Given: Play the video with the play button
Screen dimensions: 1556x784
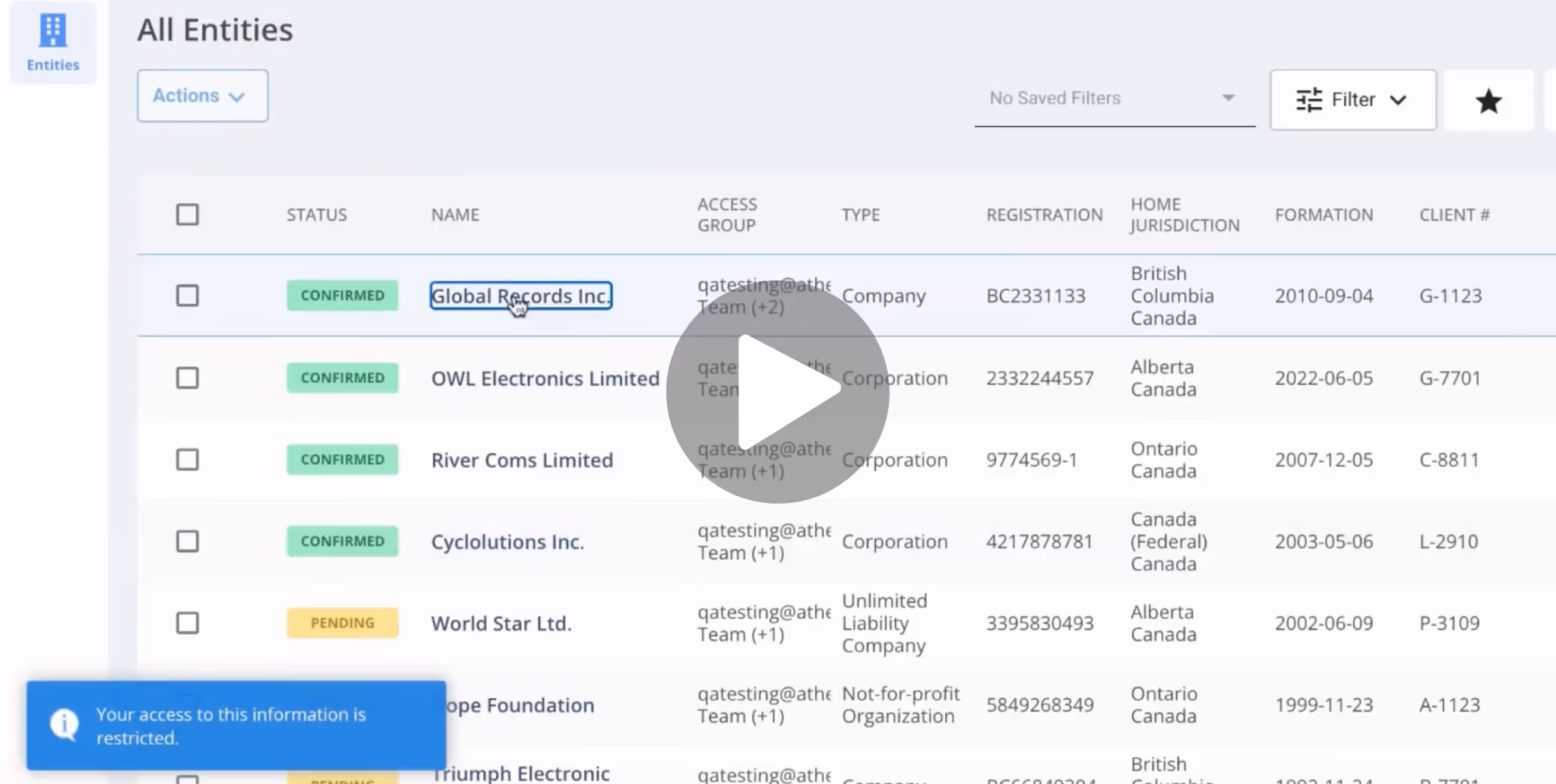Looking at the screenshot, I should 777,390.
